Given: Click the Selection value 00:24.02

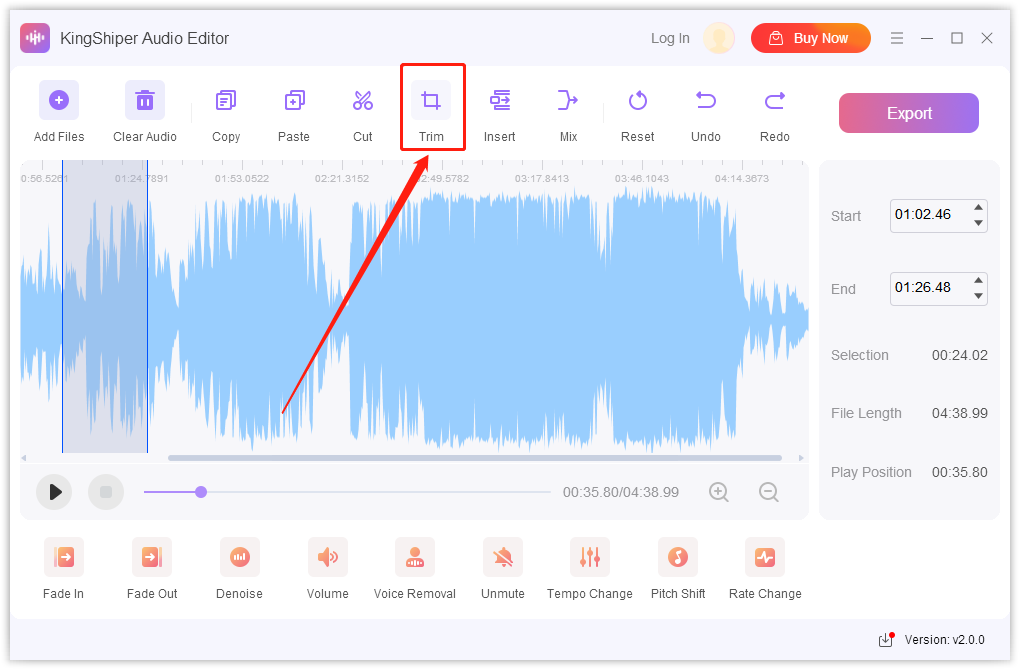Looking at the screenshot, I should (x=960, y=355).
